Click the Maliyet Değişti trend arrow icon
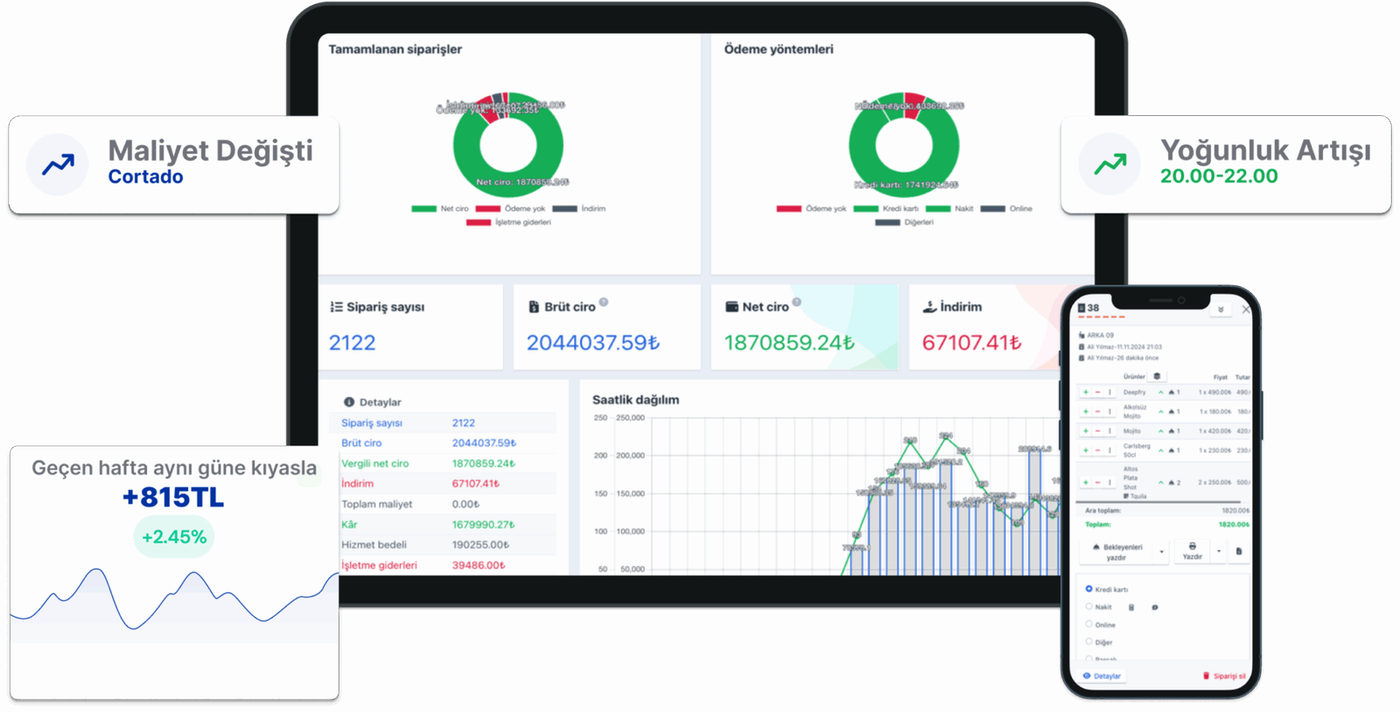 [x=58, y=165]
